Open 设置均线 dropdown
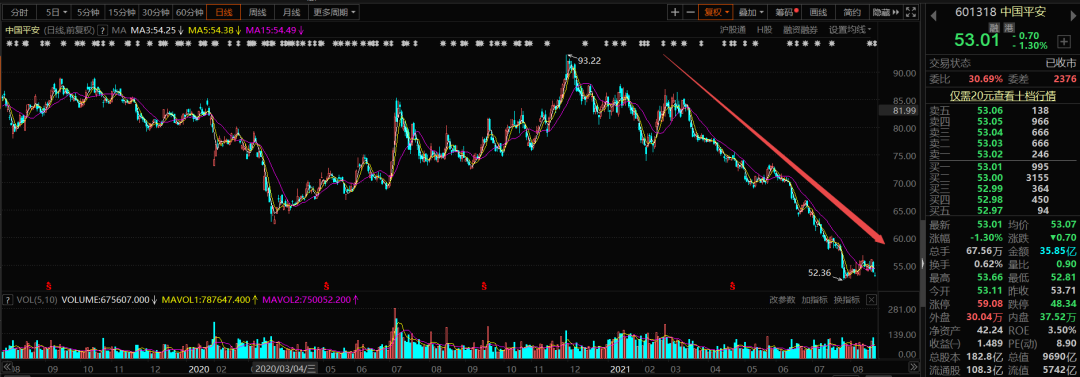This screenshot has width=1080, height=377. pyautogui.click(x=850, y=30)
